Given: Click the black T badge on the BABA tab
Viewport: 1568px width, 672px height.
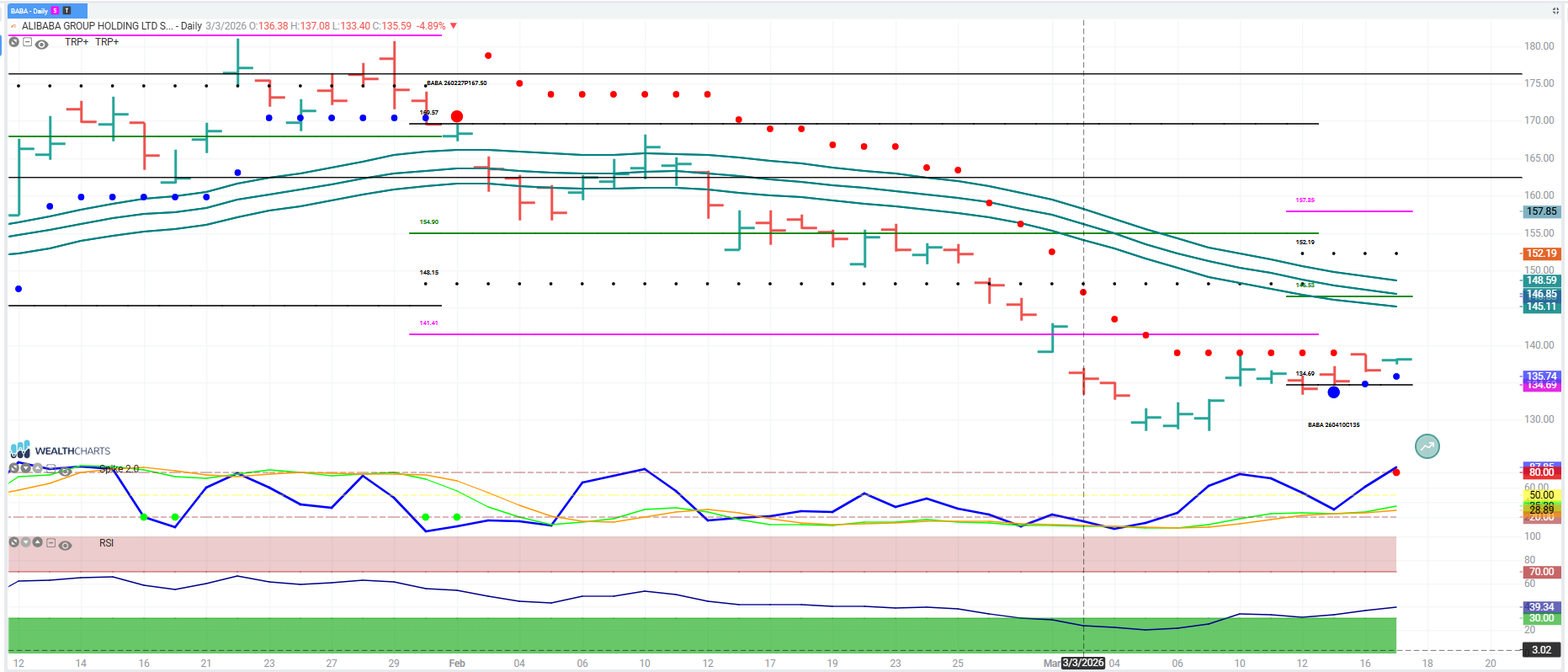Looking at the screenshot, I should point(67,11).
